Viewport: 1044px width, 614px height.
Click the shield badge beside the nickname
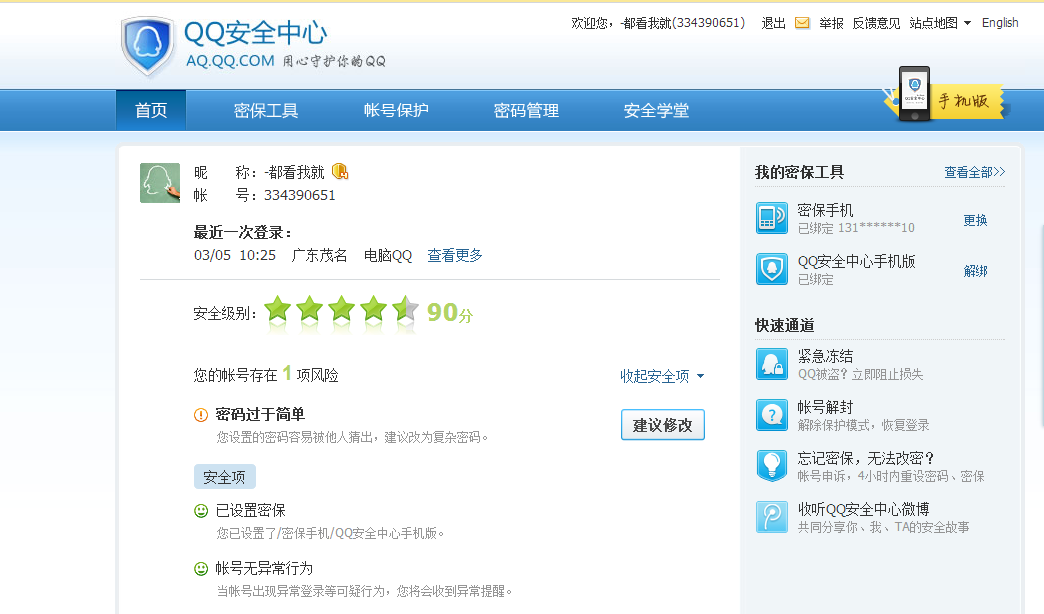[340, 172]
